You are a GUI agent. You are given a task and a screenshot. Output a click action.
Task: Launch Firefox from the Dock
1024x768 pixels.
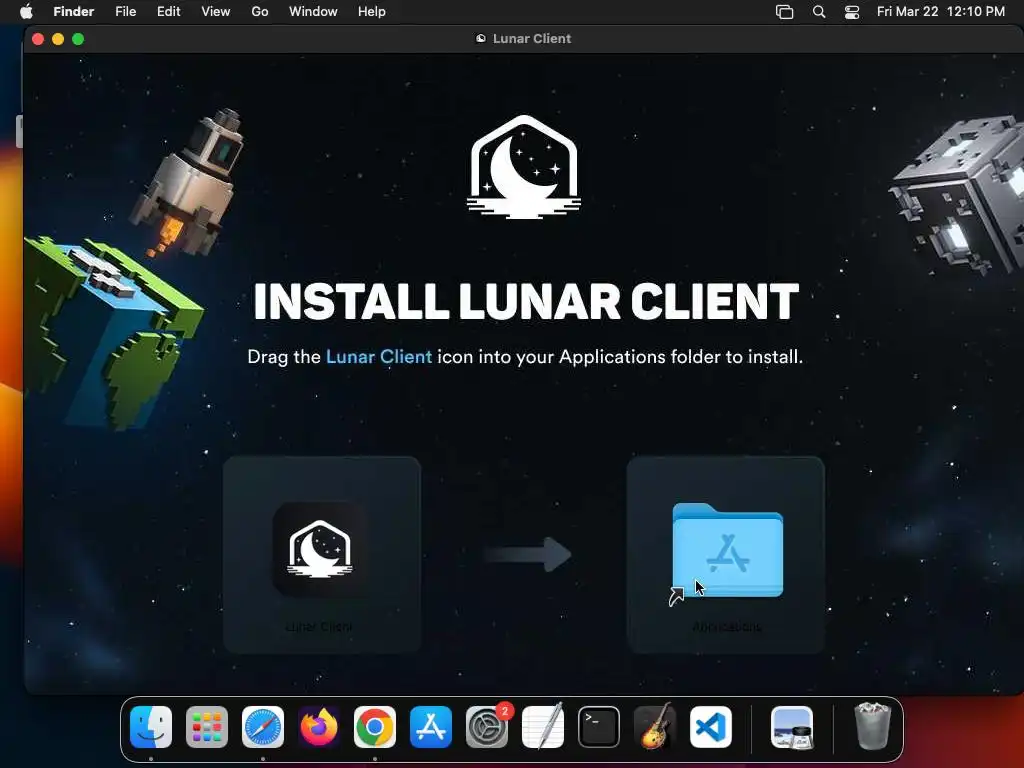click(319, 727)
